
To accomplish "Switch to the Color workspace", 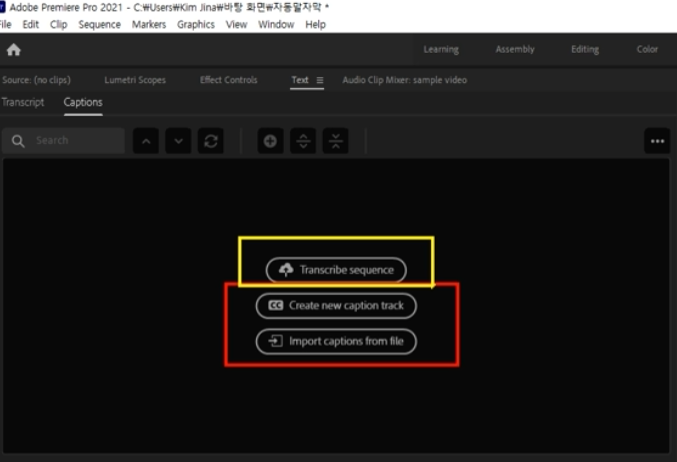I will click(x=647, y=49).
